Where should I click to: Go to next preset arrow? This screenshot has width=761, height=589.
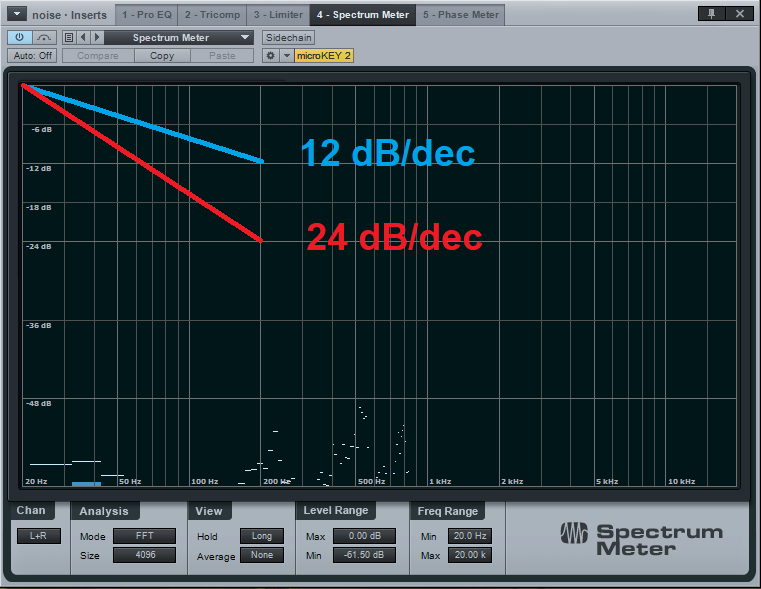(x=97, y=37)
